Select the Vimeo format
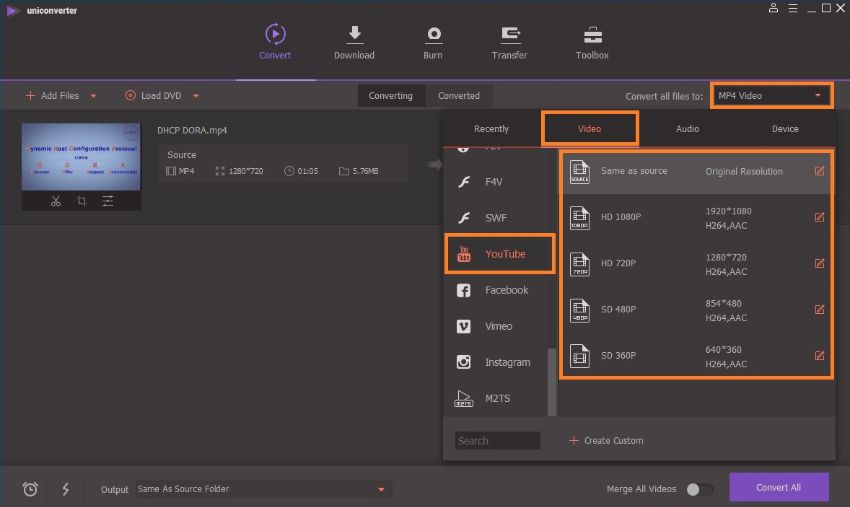 tap(496, 326)
